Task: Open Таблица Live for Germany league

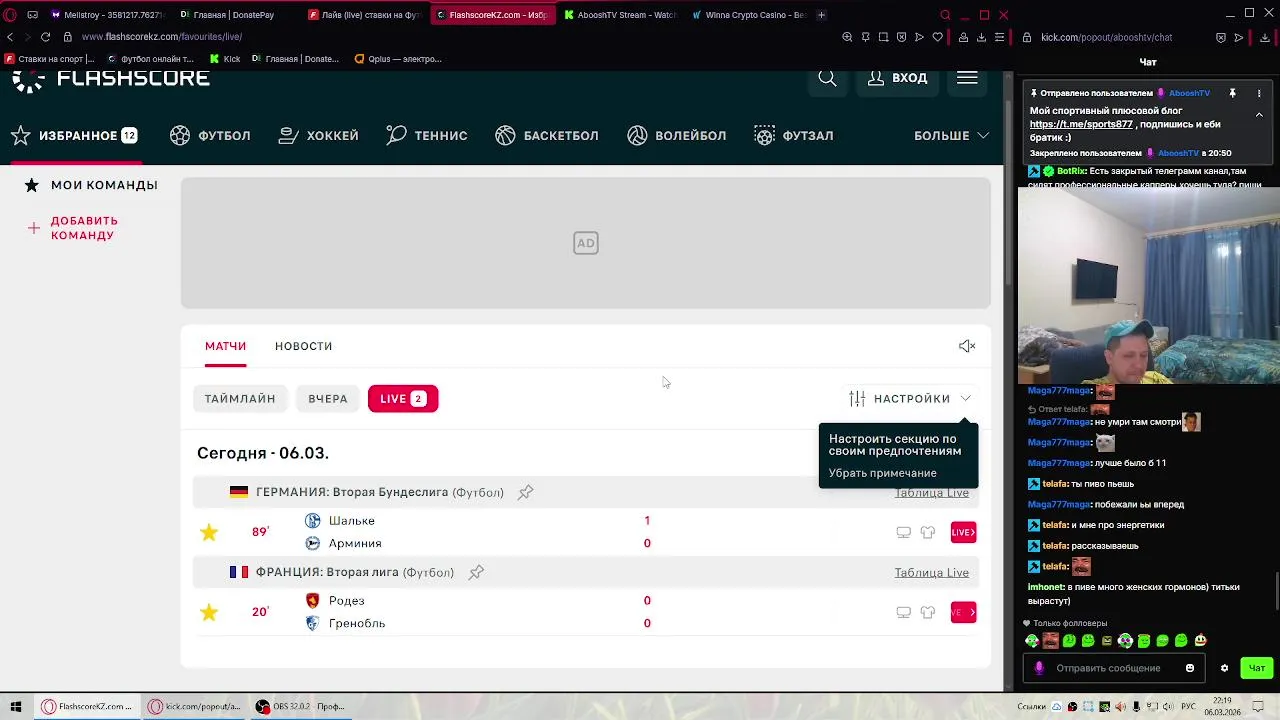Action: 931,493
